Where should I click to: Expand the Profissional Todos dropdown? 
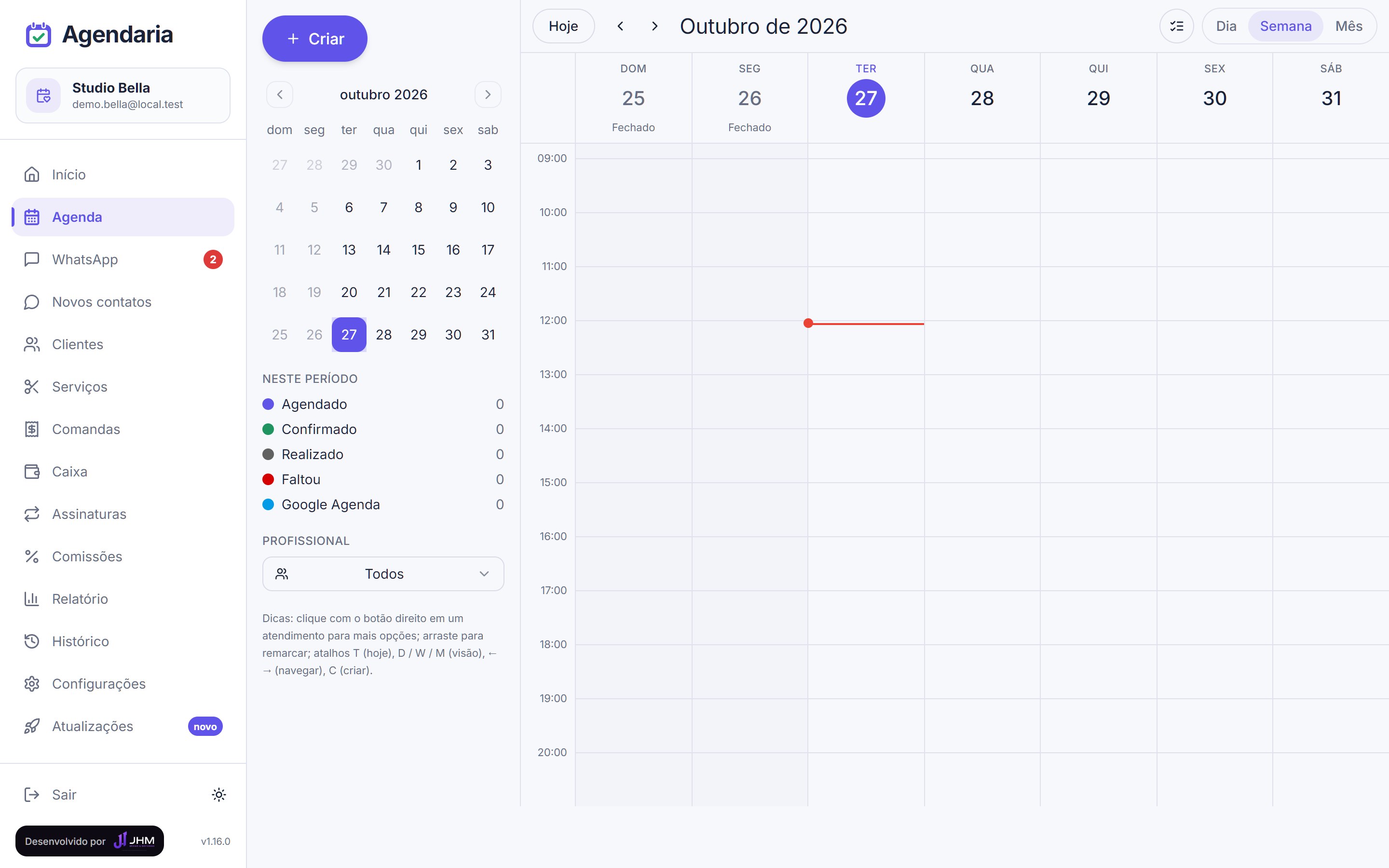[383, 573]
